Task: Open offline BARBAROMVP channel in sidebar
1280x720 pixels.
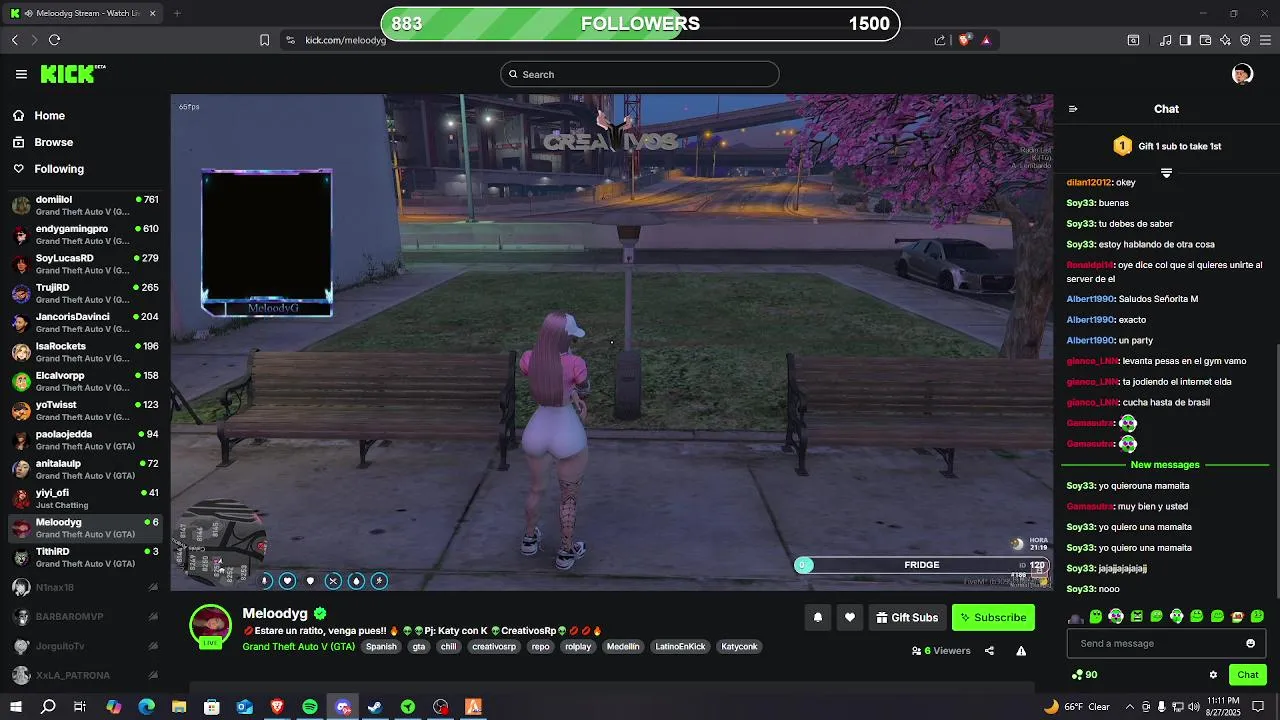Action: (x=85, y=617)
